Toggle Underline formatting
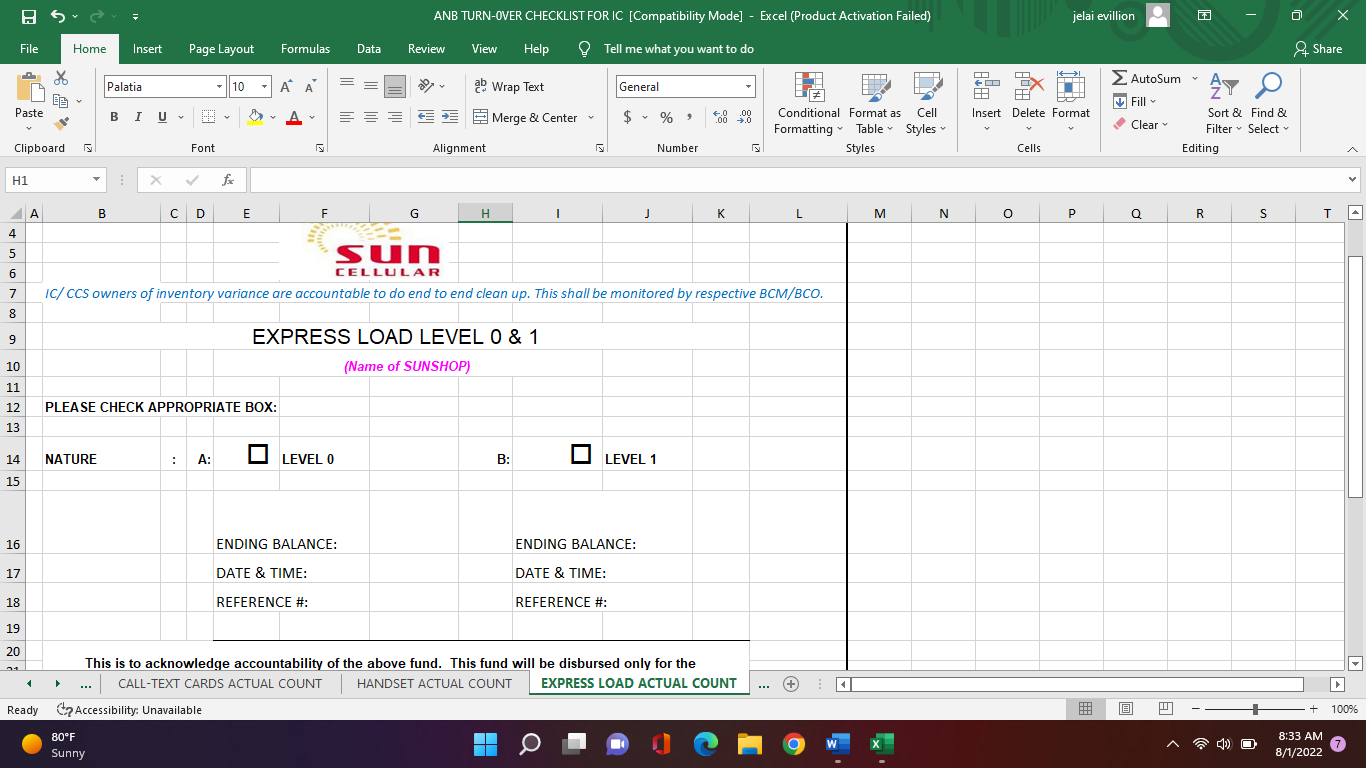The height and width of the screenshot is (768, 1366). tap(163, 117)
